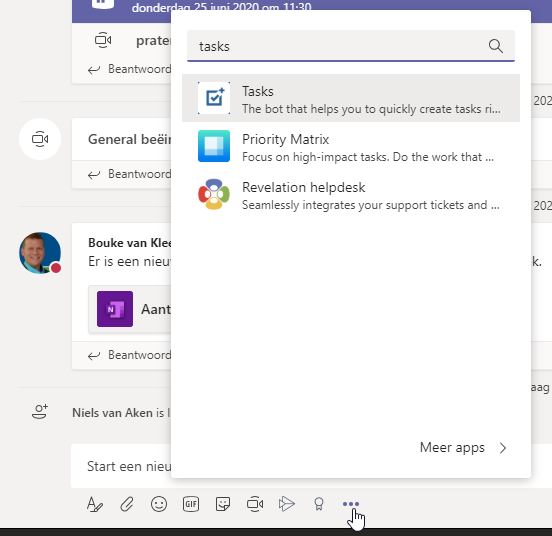Open the Praise badge icon
Viewport: 552px width, 536px height.
click(x=319, y=504)
